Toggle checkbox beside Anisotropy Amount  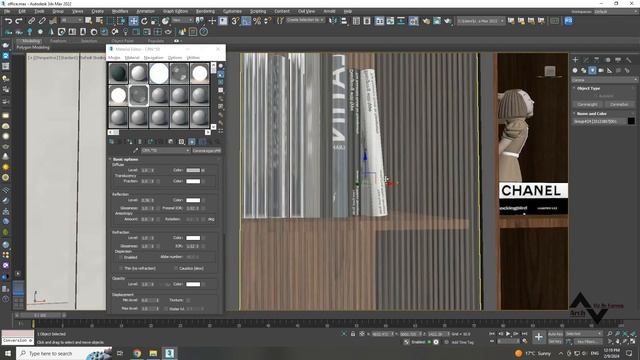click(x=158, y=219)
